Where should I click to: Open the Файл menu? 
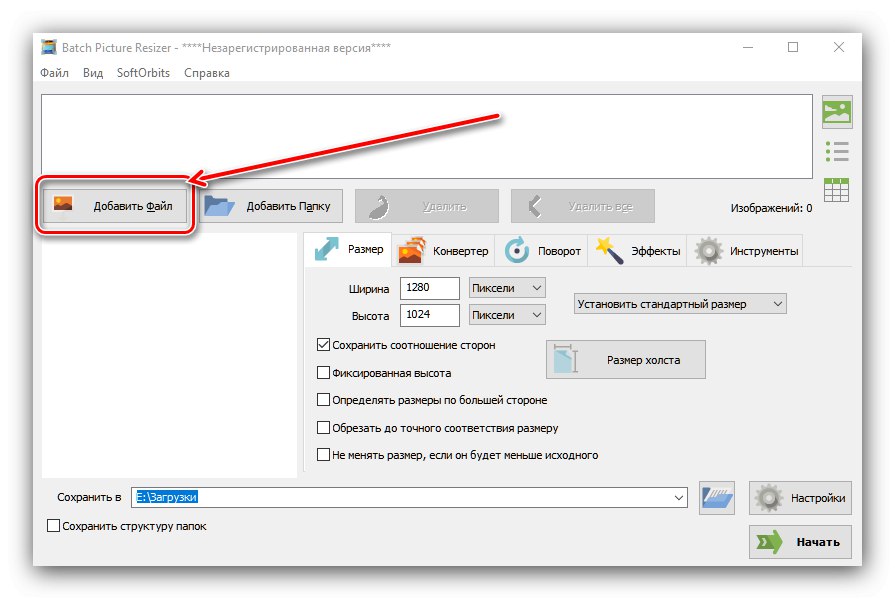54,73
